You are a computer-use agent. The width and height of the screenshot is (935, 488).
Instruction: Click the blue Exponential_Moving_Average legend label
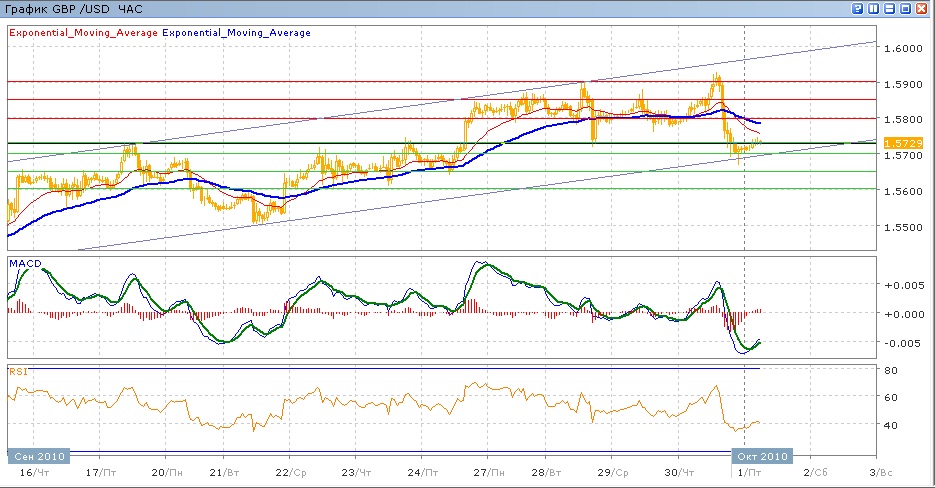pos(236,32)
